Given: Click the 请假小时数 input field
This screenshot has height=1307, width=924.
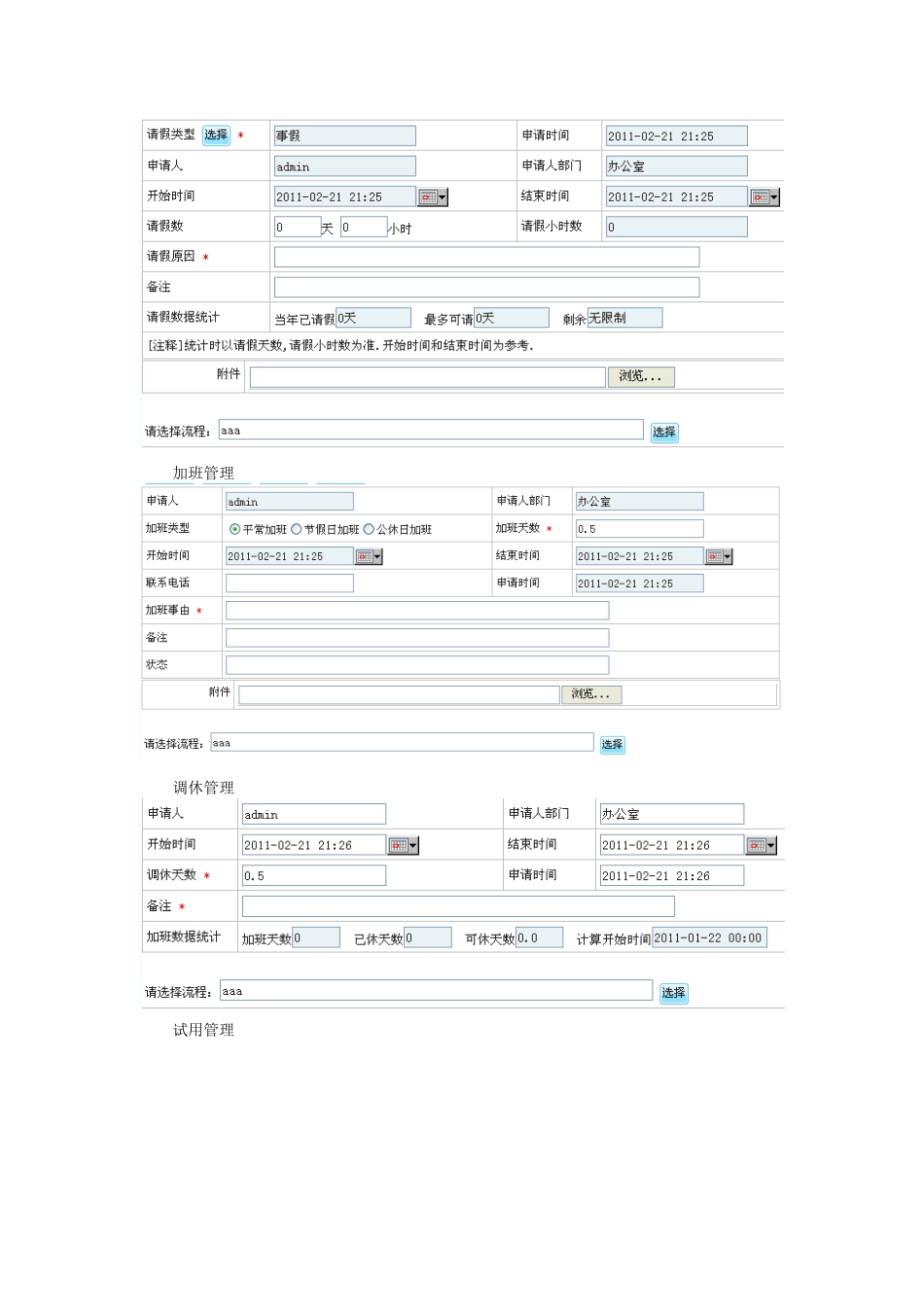Looking at the screenshot, I should (x=677, y=227).
